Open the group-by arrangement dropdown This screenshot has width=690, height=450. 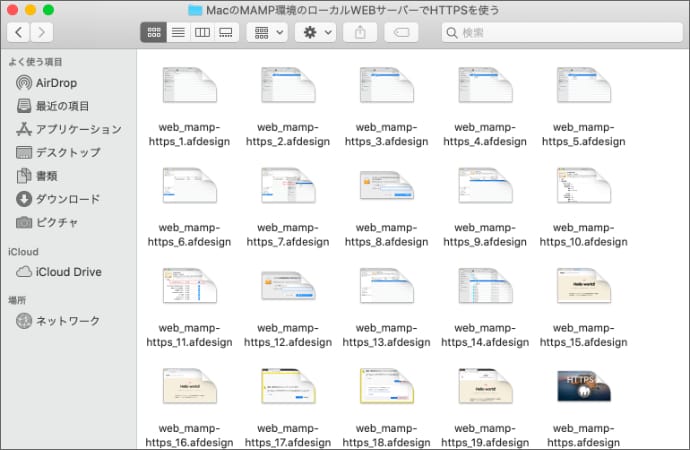pyautogui.click(x=267, y=33)
